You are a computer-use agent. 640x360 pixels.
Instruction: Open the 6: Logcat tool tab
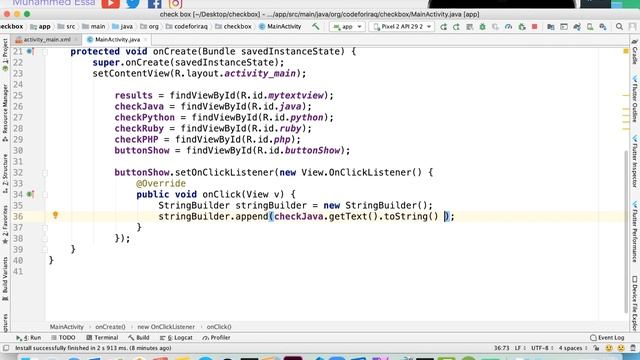click(x=176, y=338)
